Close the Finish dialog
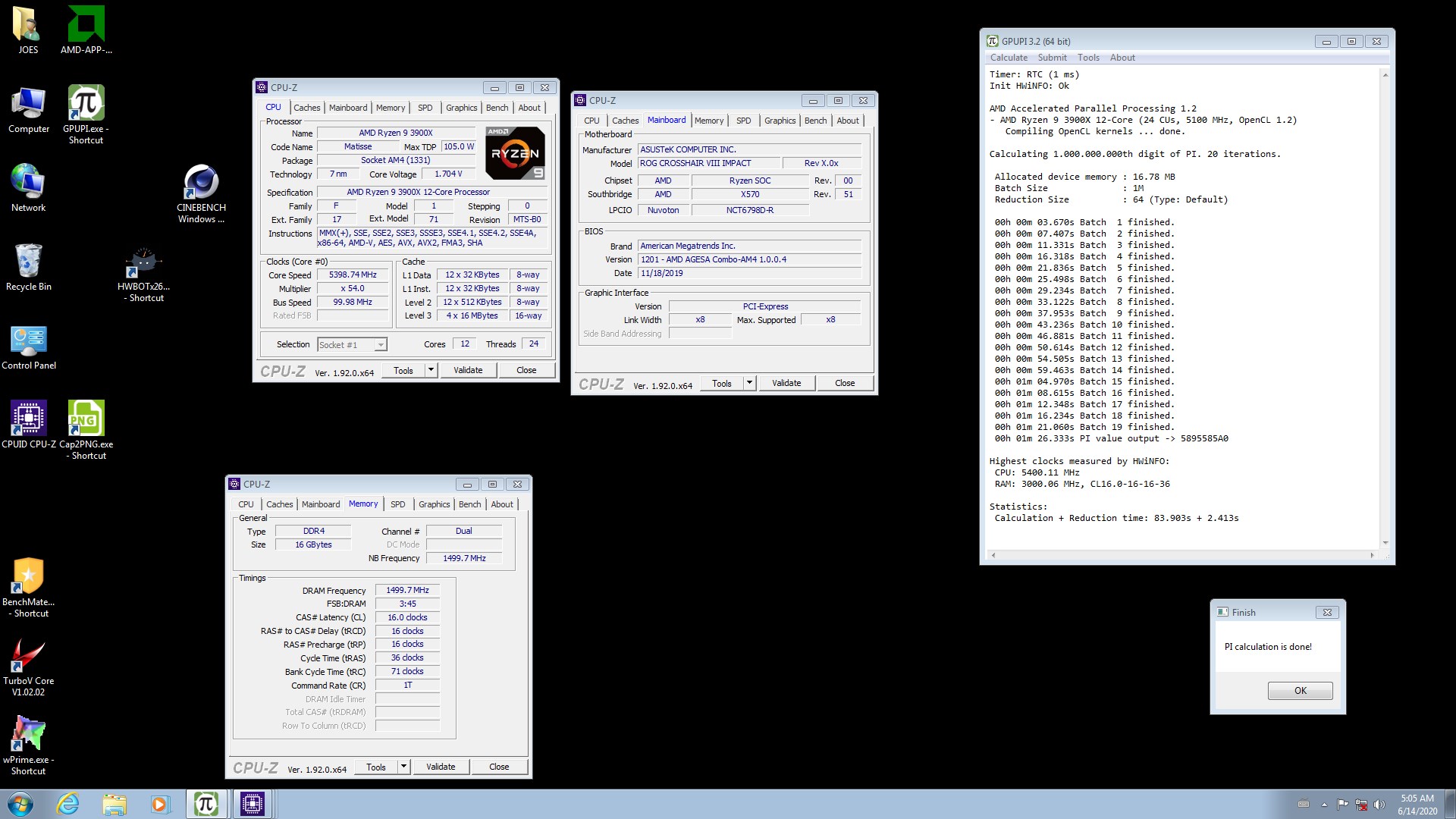 1327,612
